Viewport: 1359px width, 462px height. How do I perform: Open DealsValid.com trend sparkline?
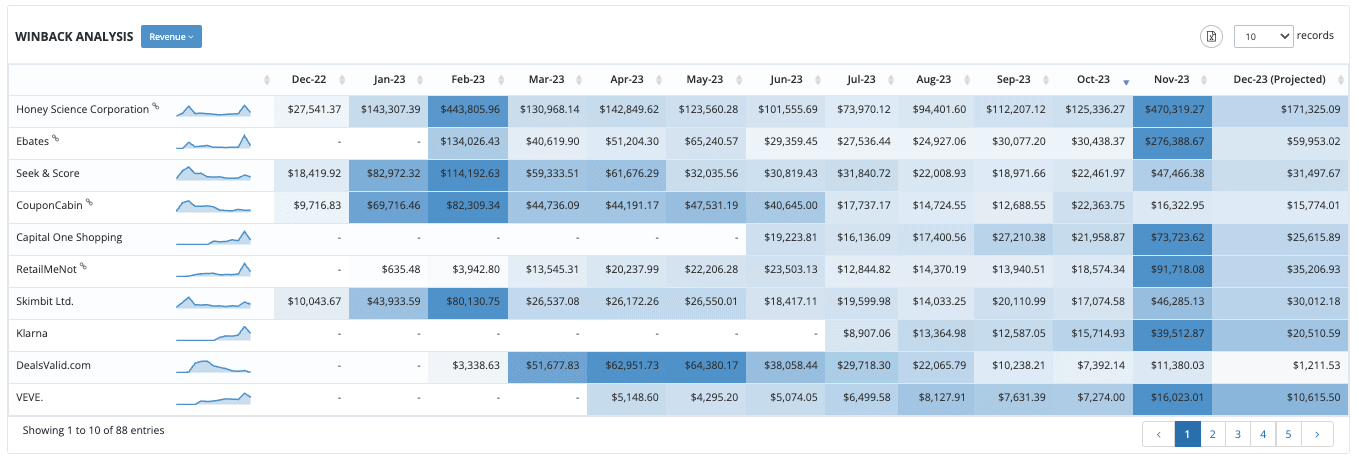tap(214, 366)
